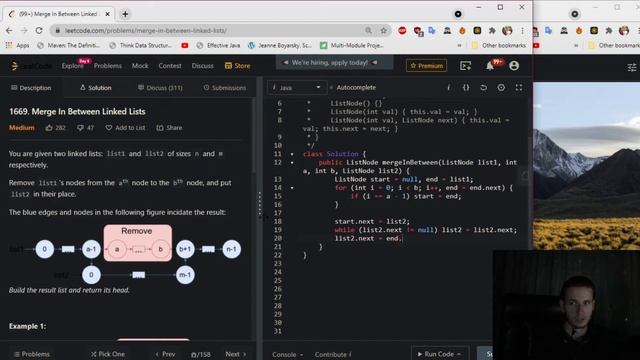Close the Merge In Between Linked tab

click(x=107, y=14)
